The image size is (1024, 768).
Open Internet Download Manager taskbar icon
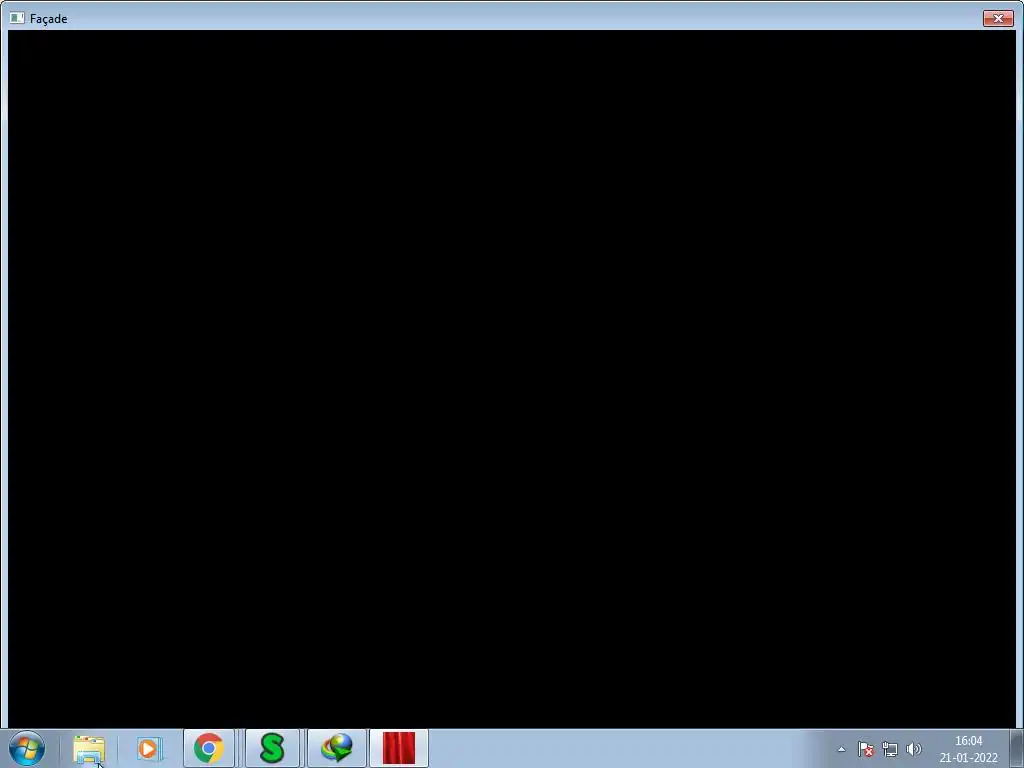tap(337, 748)
